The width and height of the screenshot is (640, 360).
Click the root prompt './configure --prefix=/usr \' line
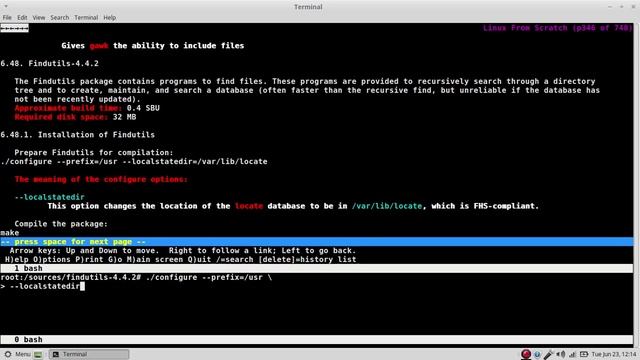tap(136, 278)
